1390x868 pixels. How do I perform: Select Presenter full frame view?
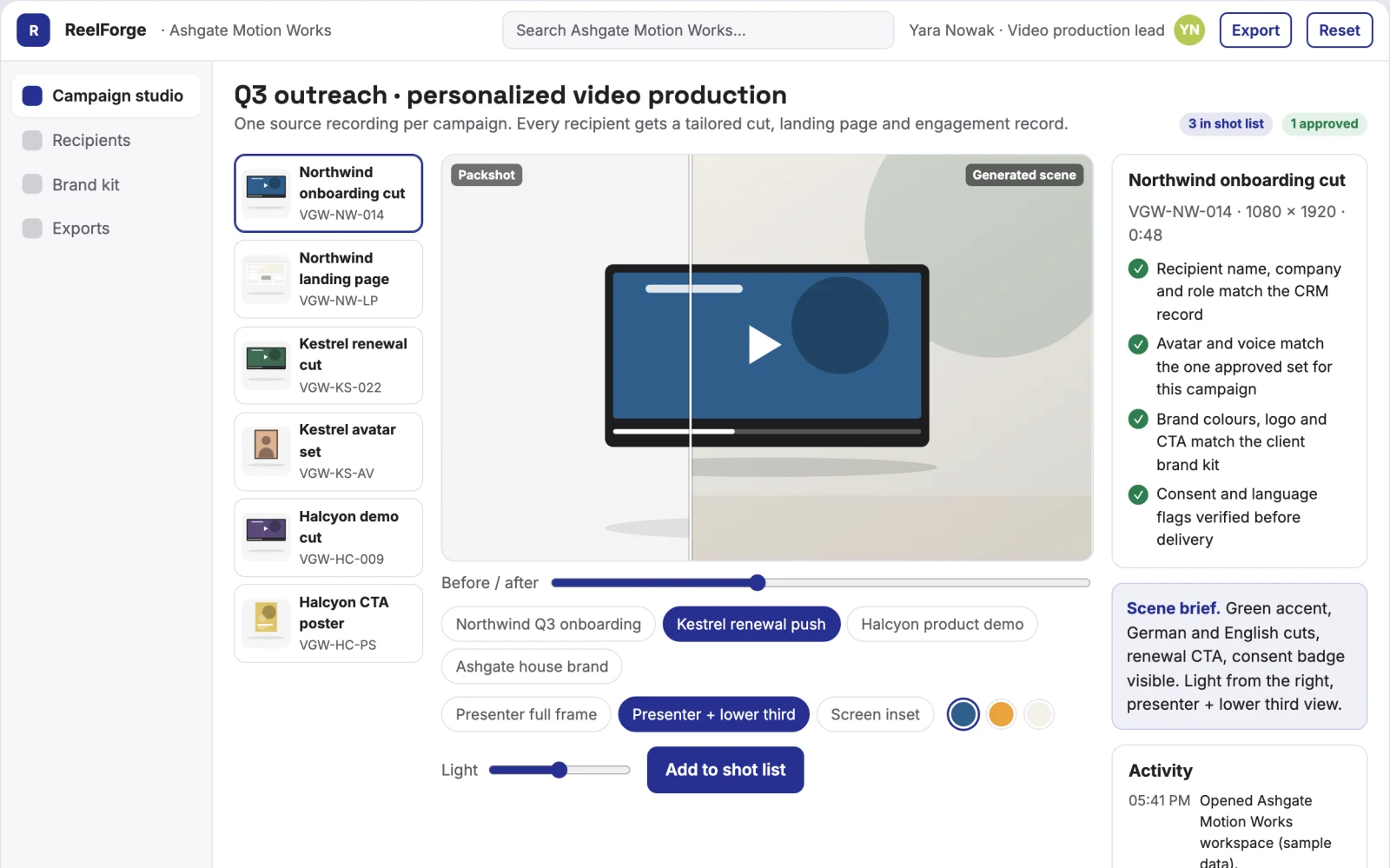526,714
